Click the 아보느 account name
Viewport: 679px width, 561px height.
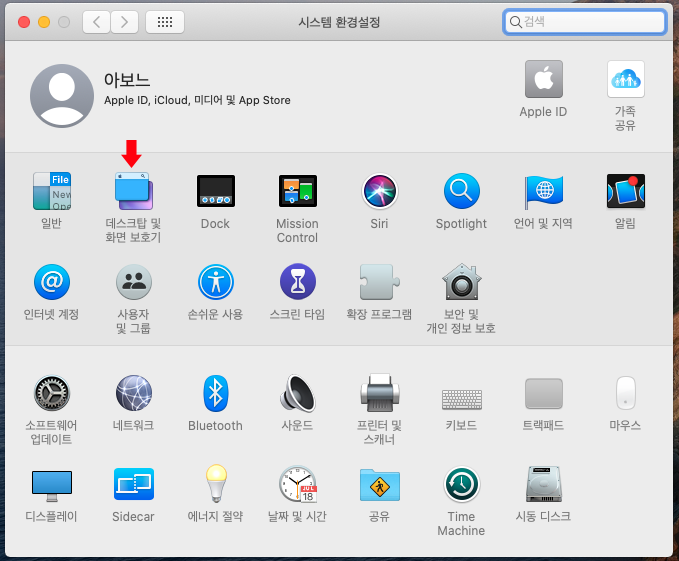(x=127, y=80)
